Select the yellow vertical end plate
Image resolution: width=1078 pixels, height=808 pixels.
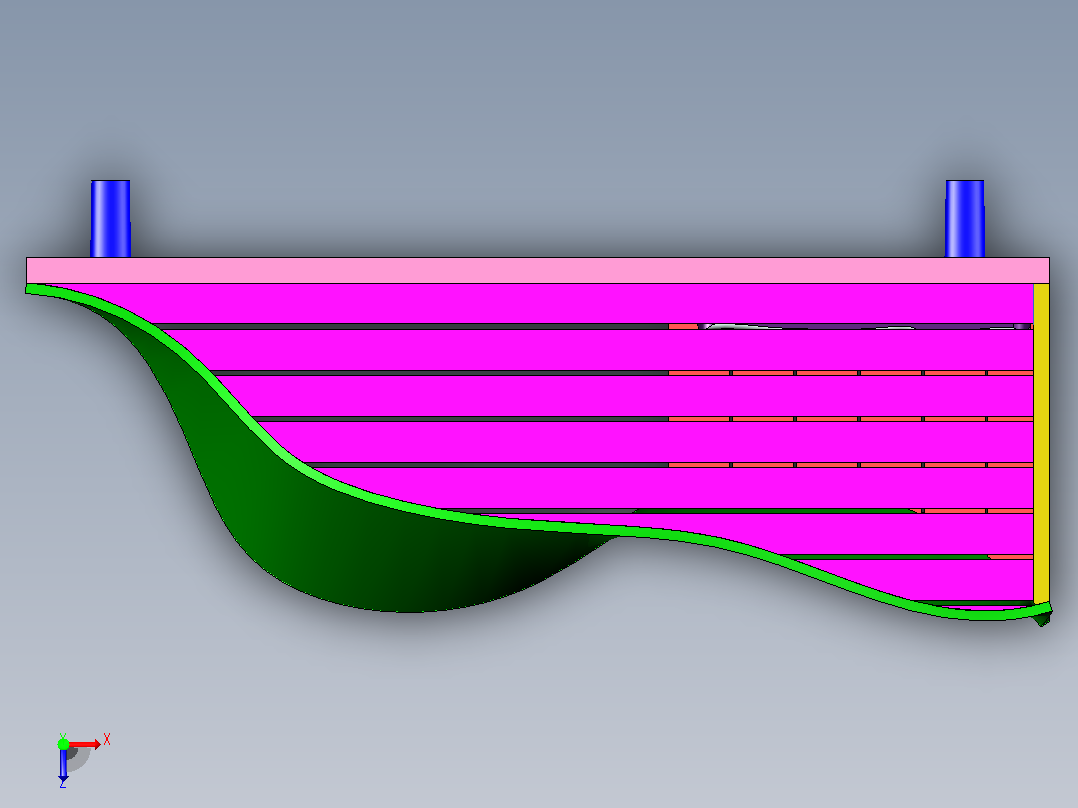point(1042,444)
